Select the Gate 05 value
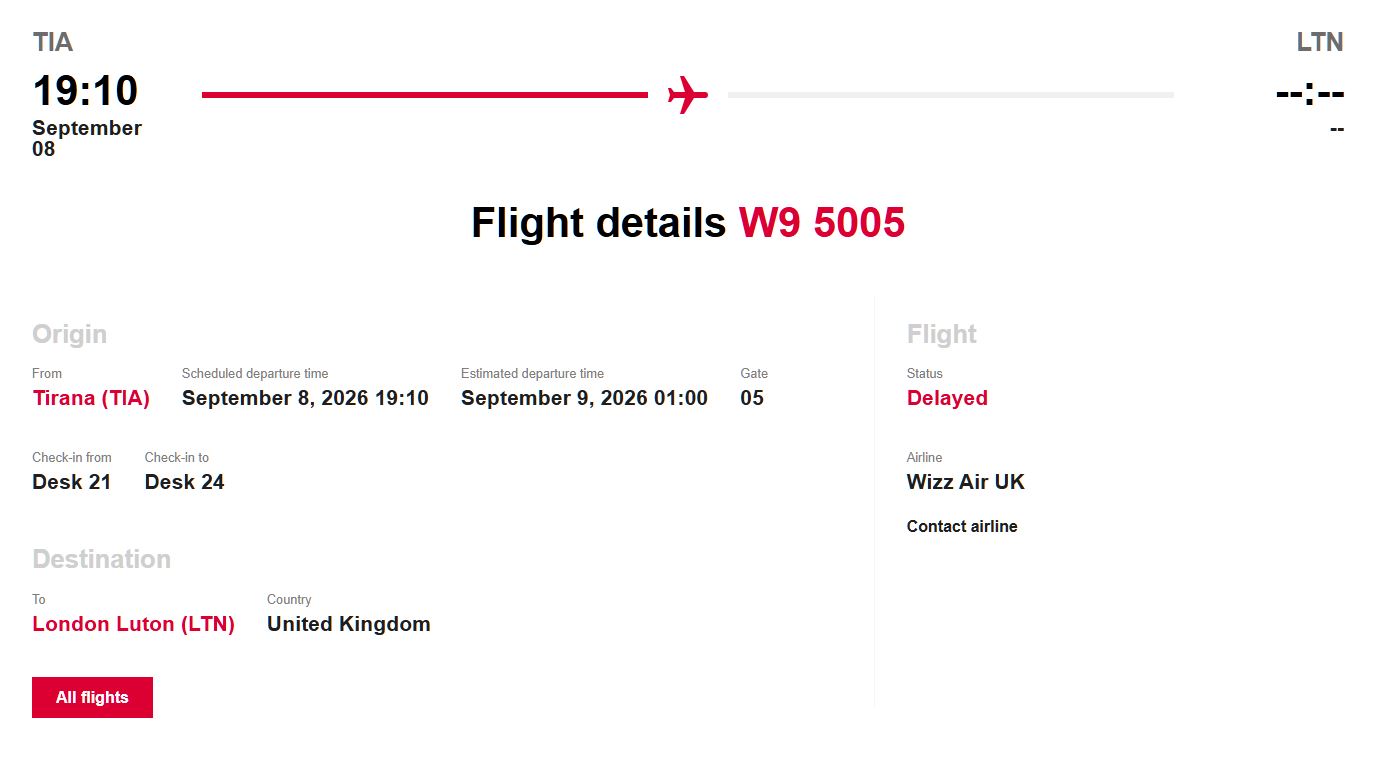 pos(752,398)
